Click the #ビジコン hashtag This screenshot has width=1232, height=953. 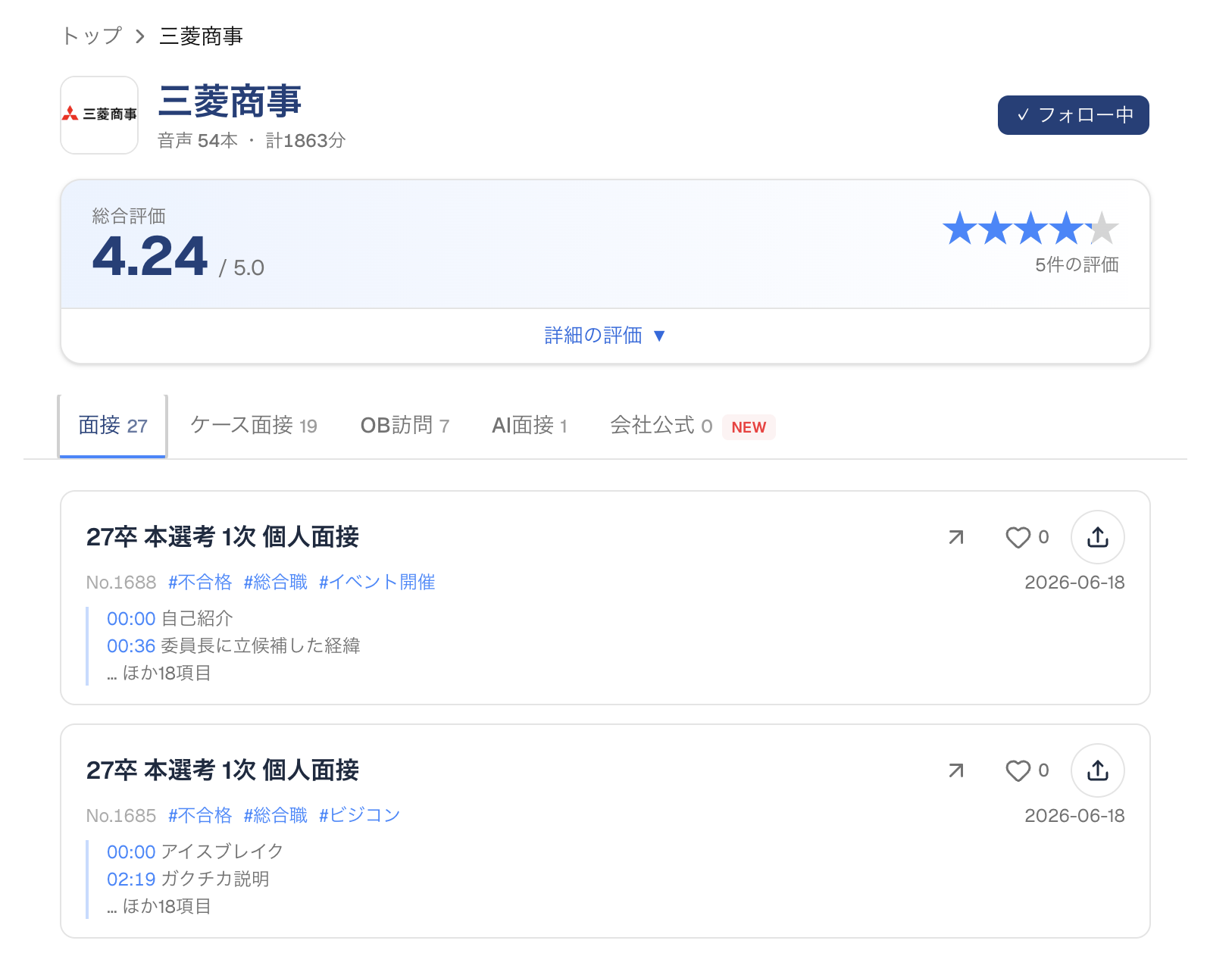(x=359, y=815)
